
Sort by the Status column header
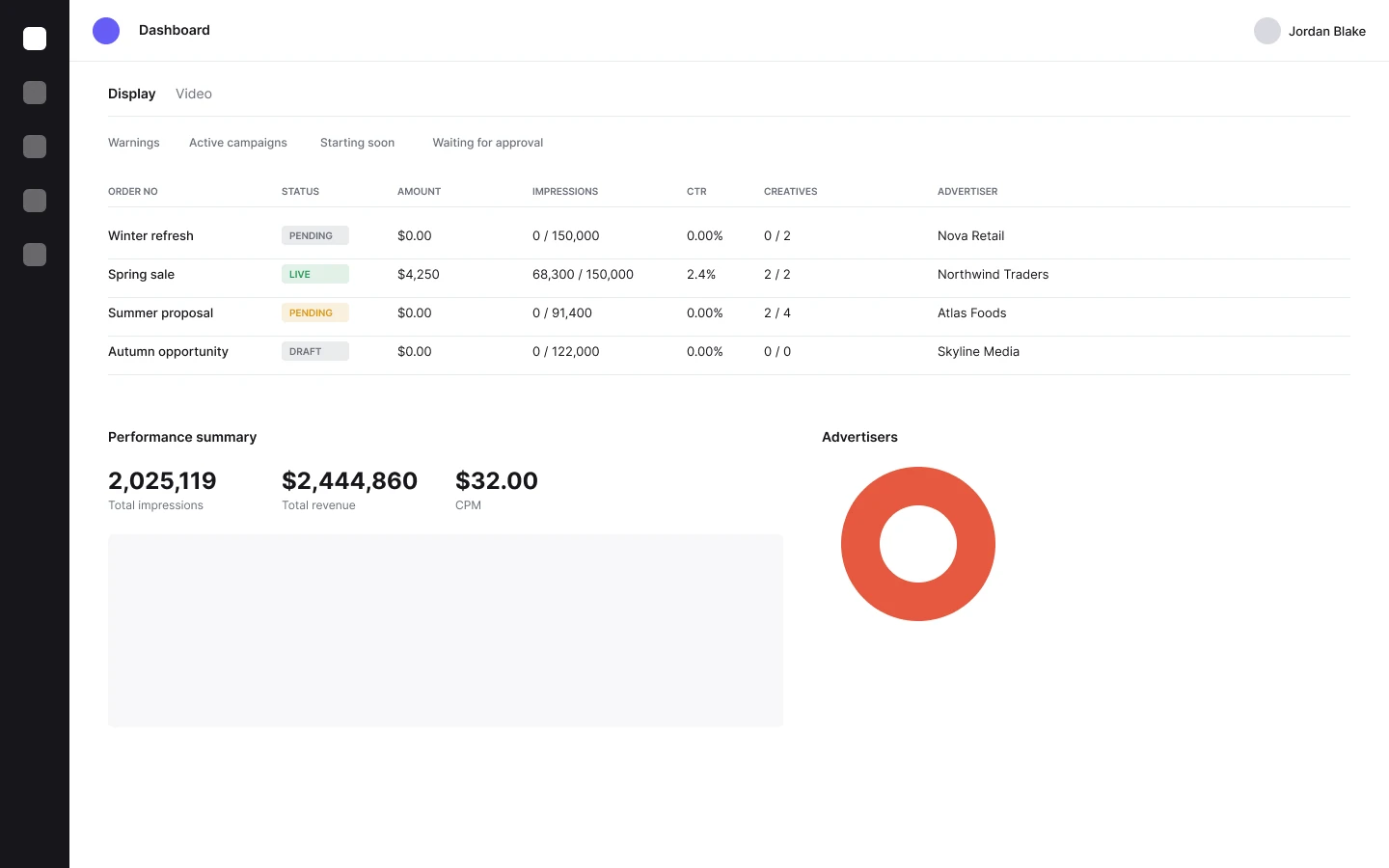click(x=301, y=191)
